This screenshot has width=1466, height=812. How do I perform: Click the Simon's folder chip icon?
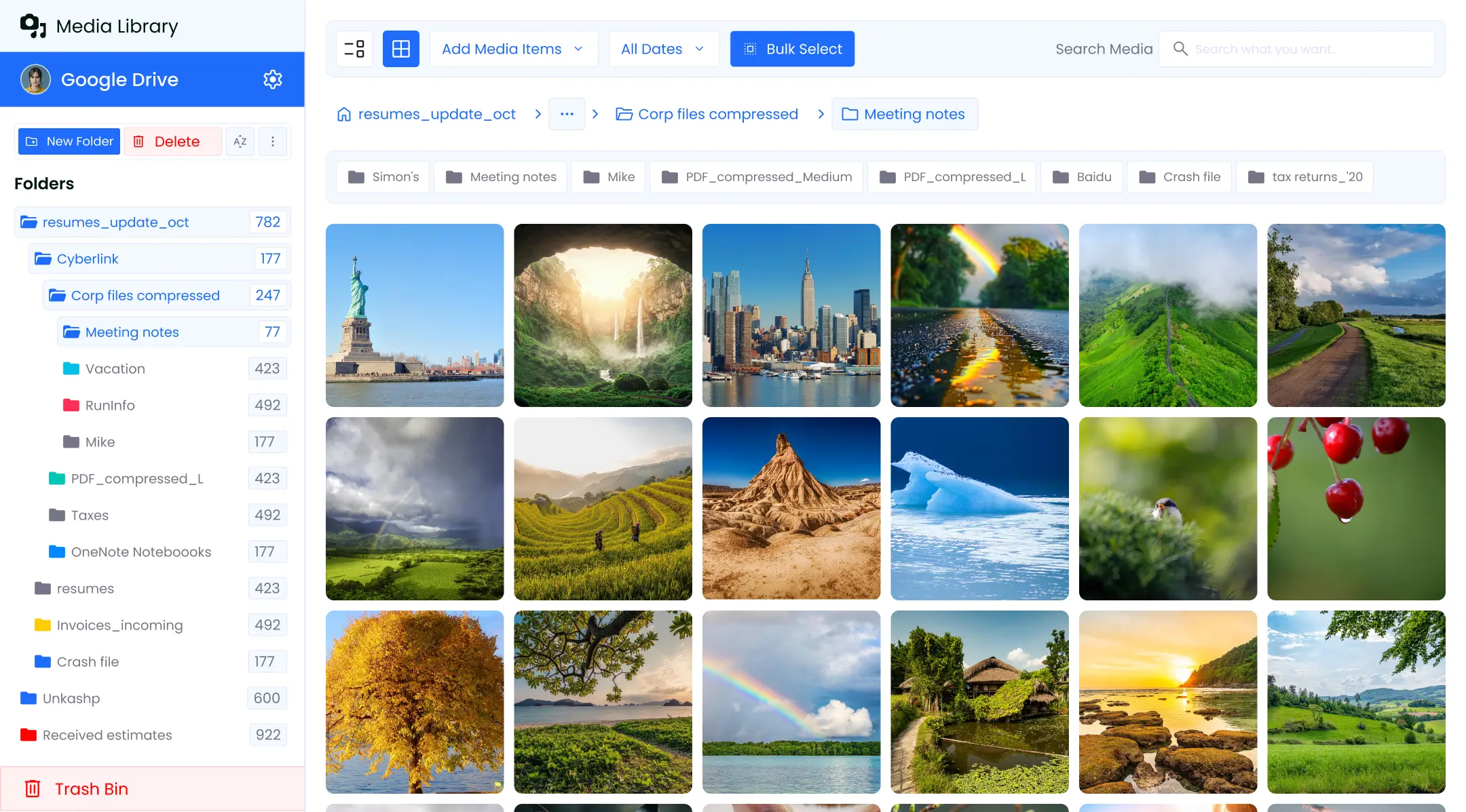[x=356, y=177]
